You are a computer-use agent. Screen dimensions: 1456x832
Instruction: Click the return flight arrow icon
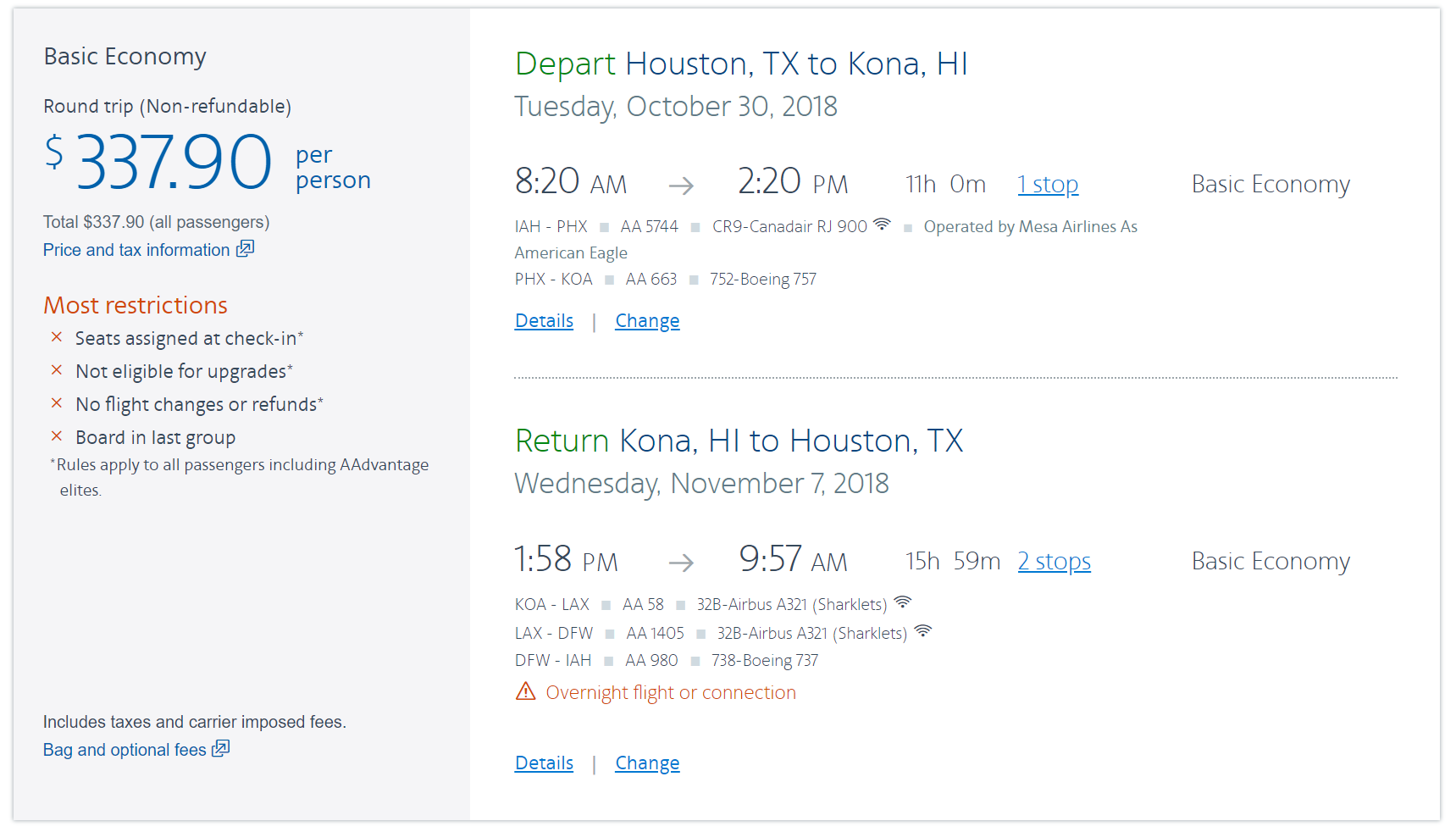coord(681,563)
